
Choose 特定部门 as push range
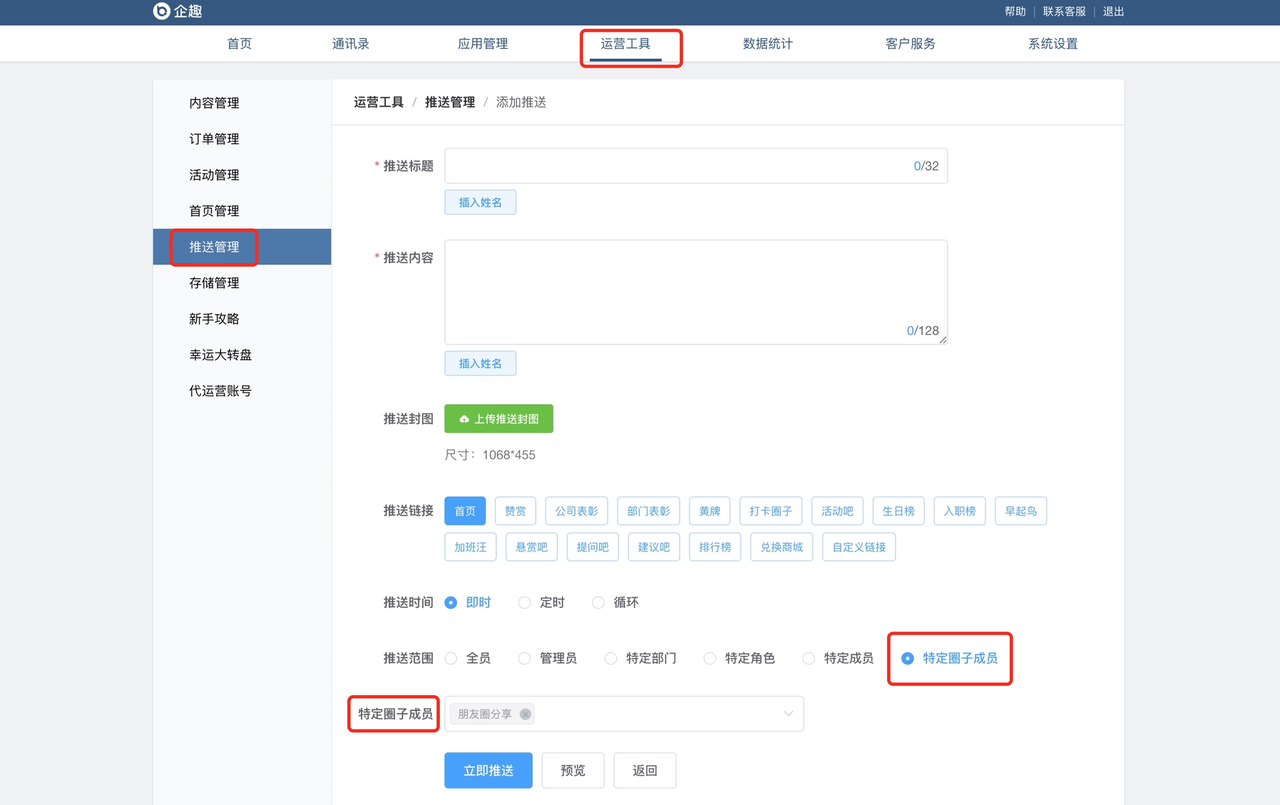(x=610, y=658)
